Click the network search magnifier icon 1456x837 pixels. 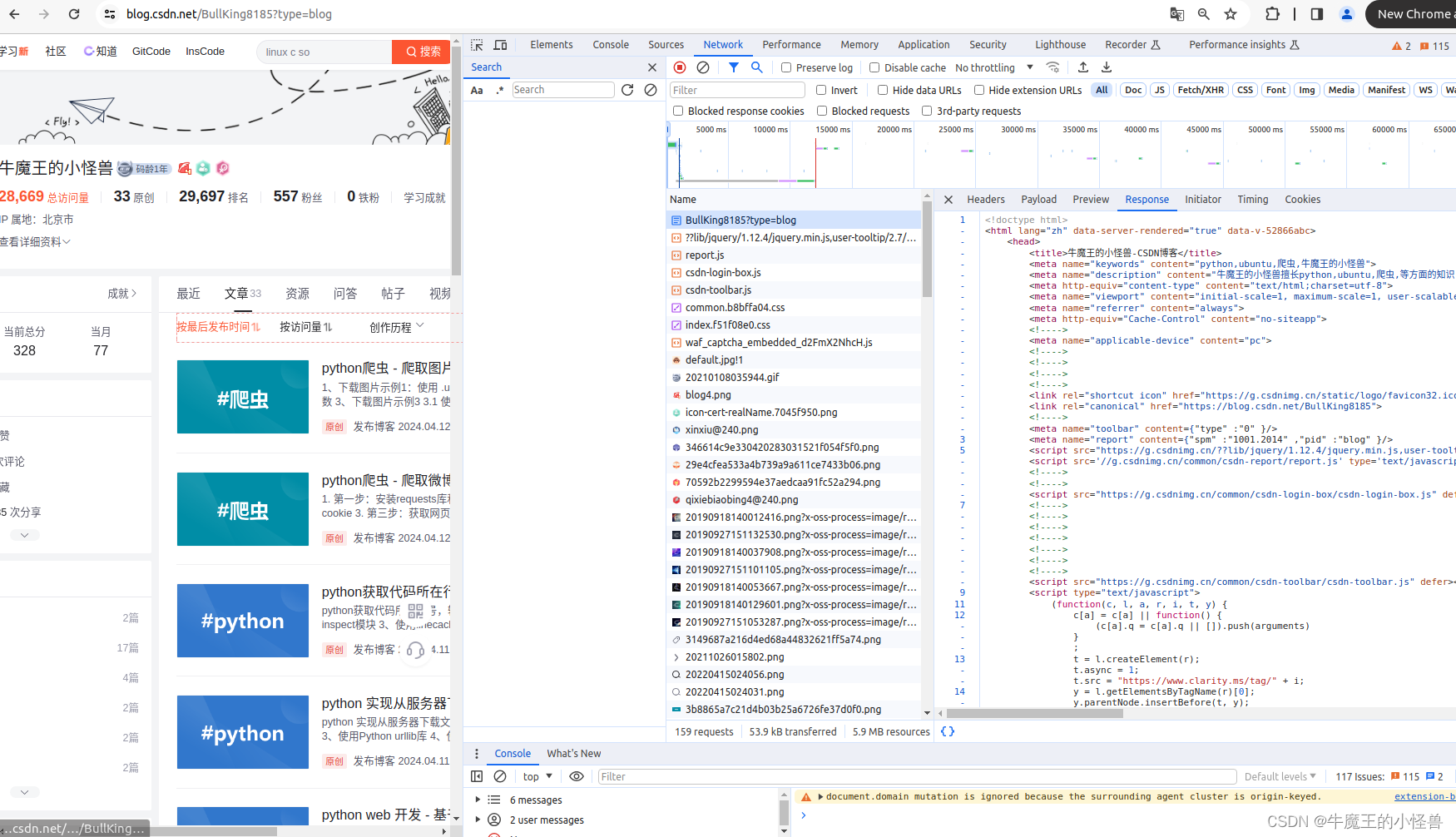[x=757, y=67]
